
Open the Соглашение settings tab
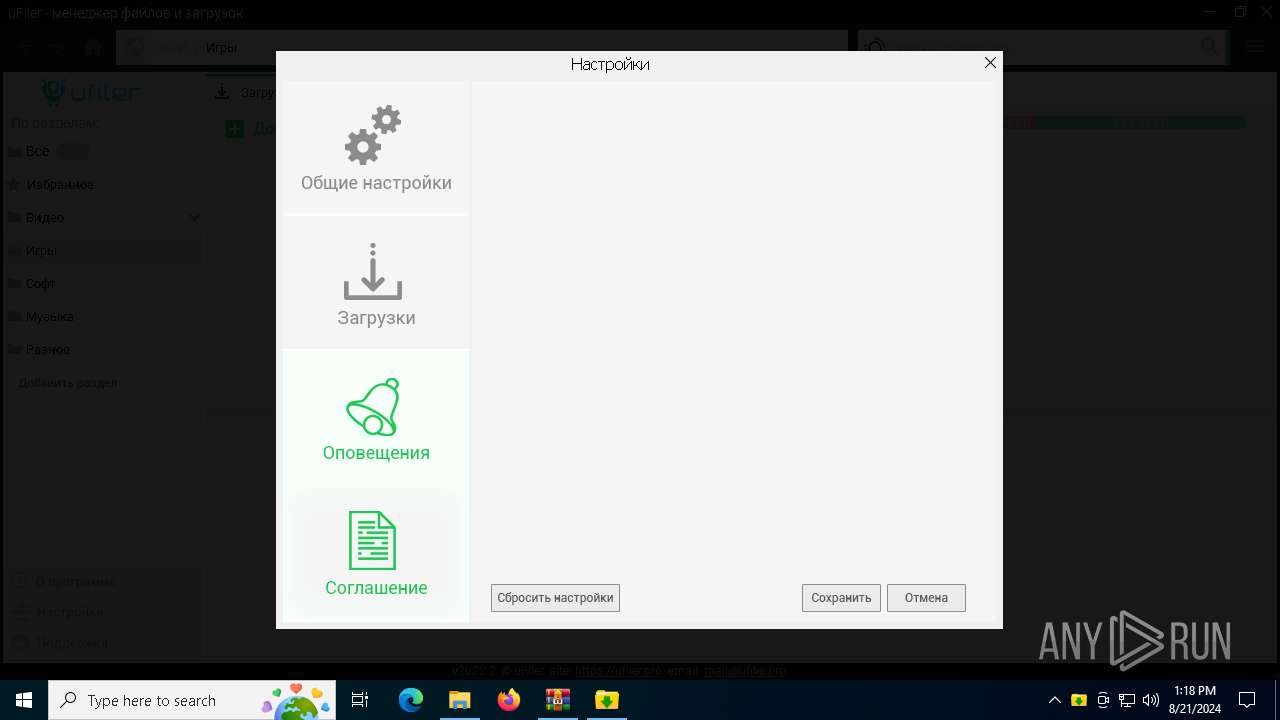[376, 554]
